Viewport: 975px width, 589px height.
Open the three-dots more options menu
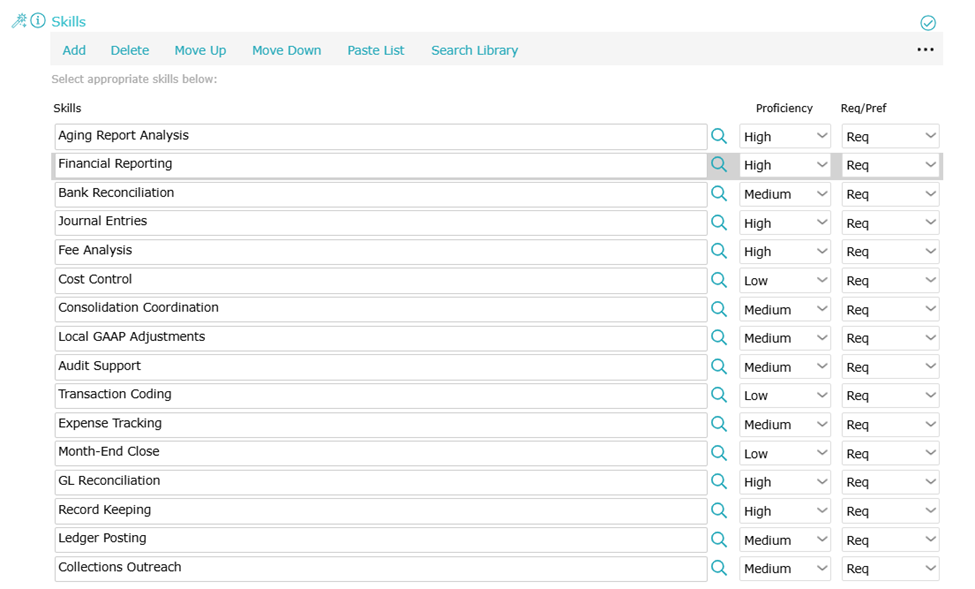(x=925, y=50)
